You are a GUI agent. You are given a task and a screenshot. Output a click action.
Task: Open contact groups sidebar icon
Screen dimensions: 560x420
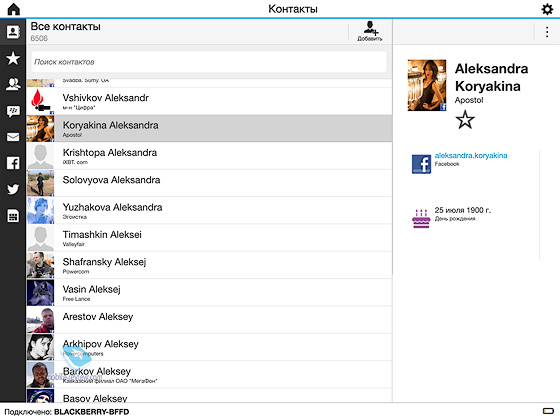coord(13,84)
